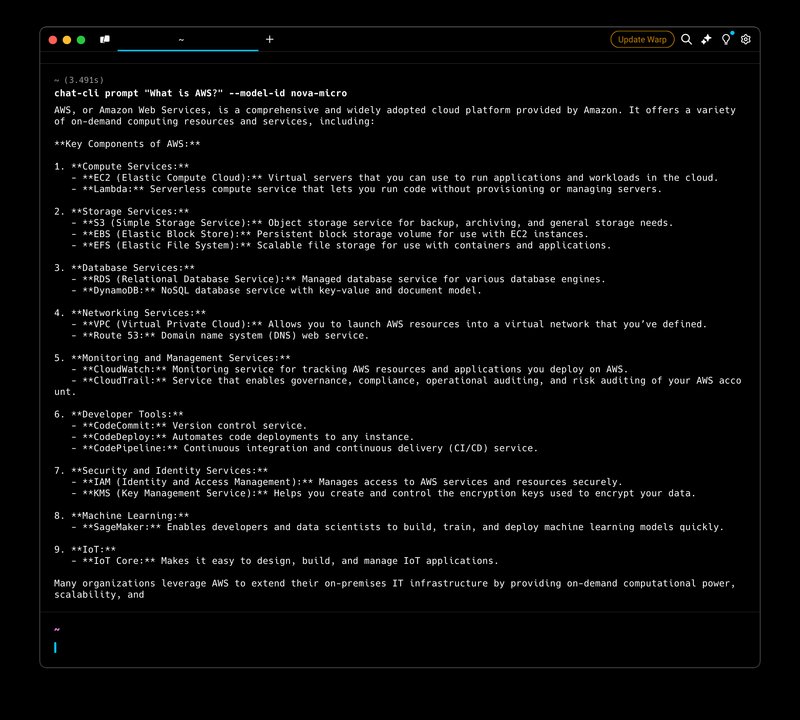Open Warp search with the magnifier icon
The image size is (800, 720).
(685, 40)
